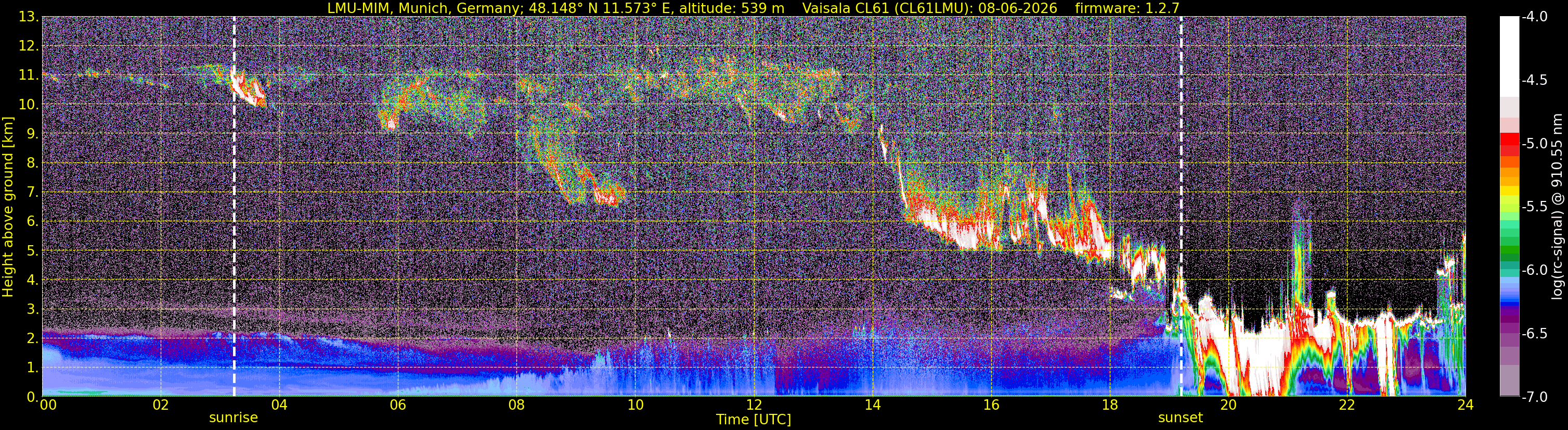
Task: Click the "-6.5" colorbar tick label
Action: [1534, 334]
